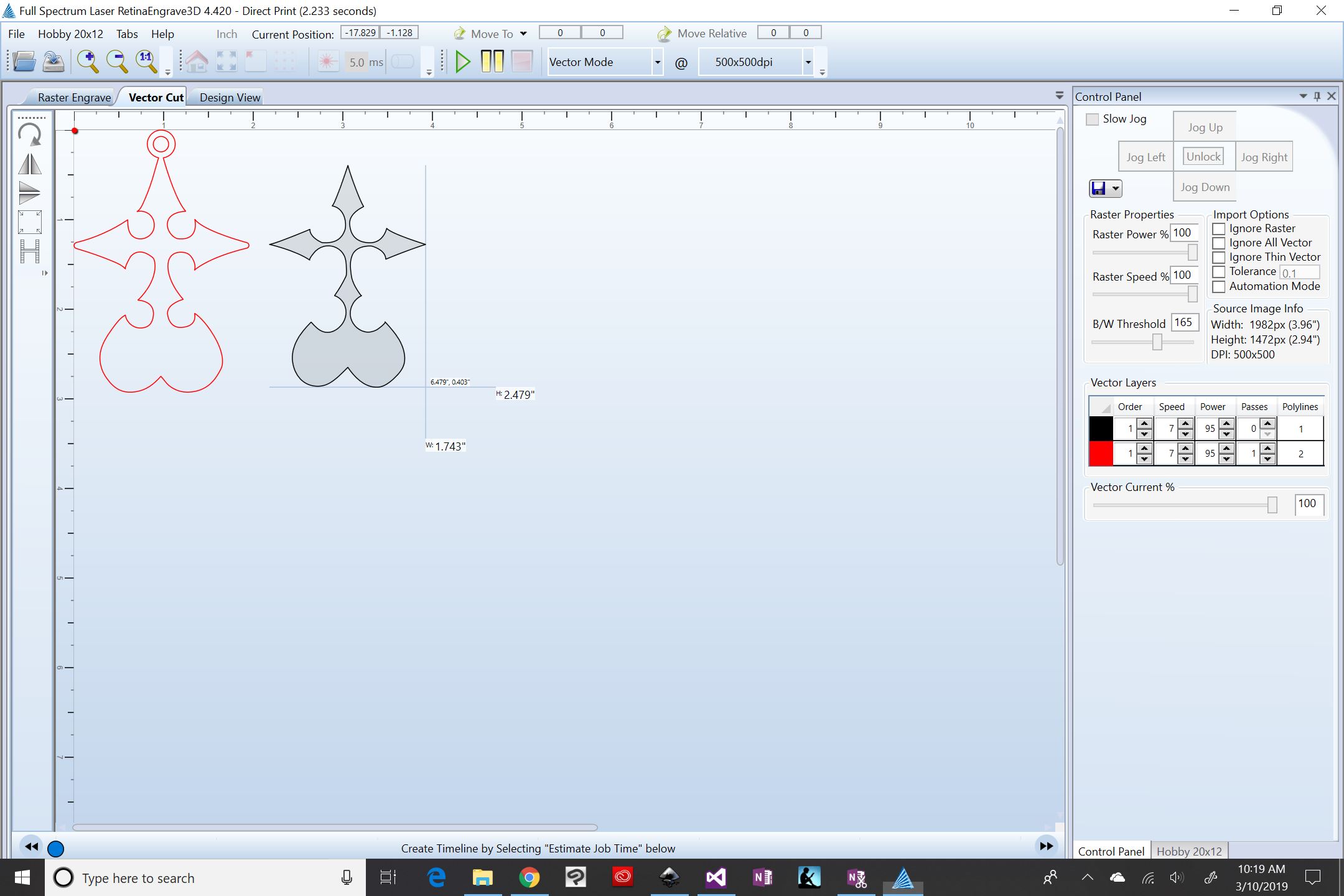Enable Ignore Raster checkbox
1344x896 pixels.
tap(1219, 228)
